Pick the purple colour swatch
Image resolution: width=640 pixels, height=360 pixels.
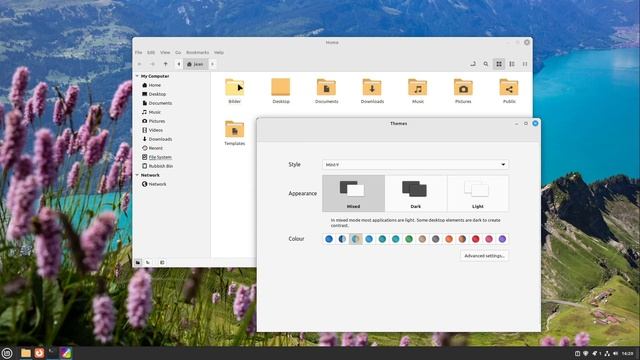click(502, 239)
